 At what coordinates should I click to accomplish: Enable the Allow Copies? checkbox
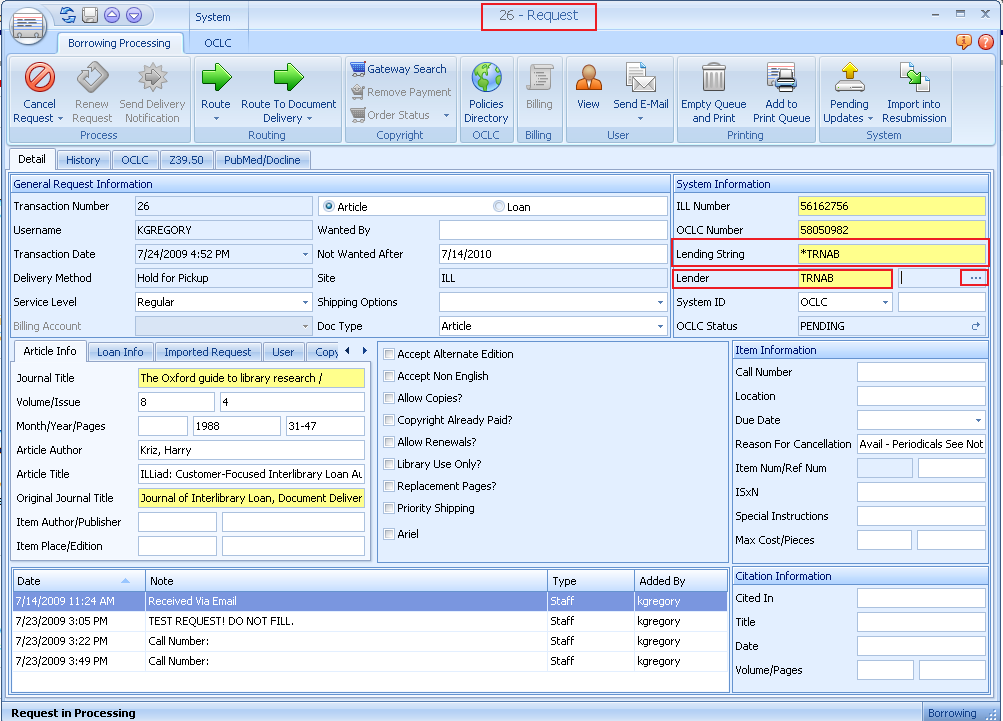(390, 397)
